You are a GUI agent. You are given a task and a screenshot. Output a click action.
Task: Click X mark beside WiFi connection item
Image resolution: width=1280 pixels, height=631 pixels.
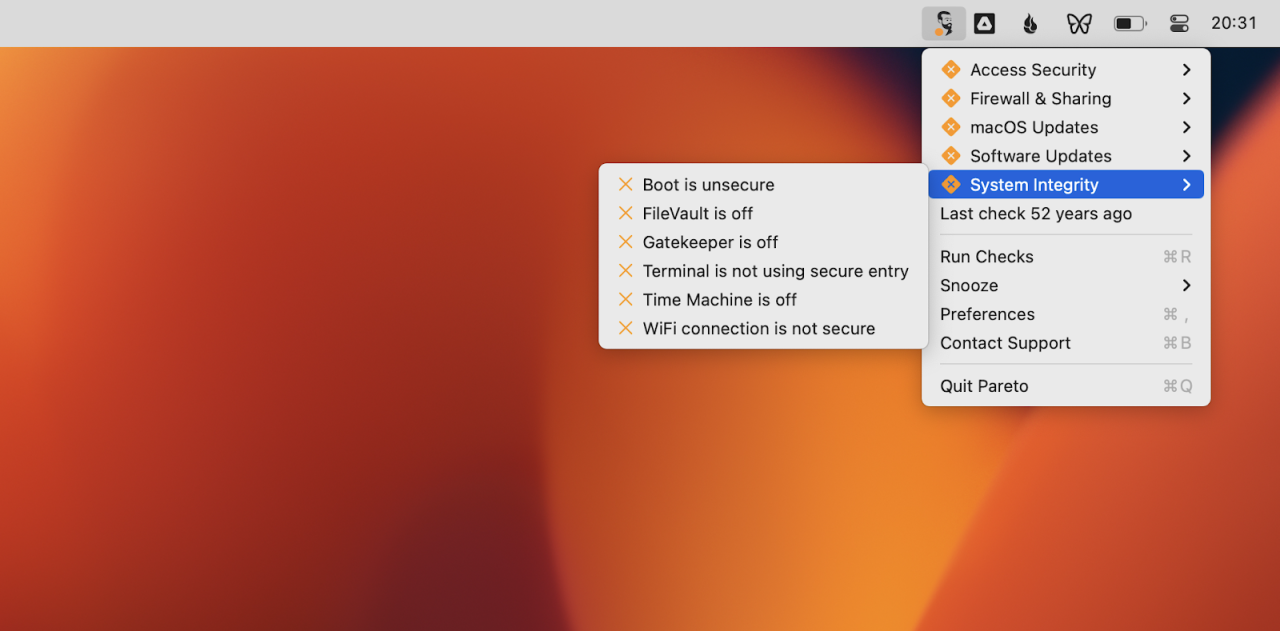pos(626,328)
